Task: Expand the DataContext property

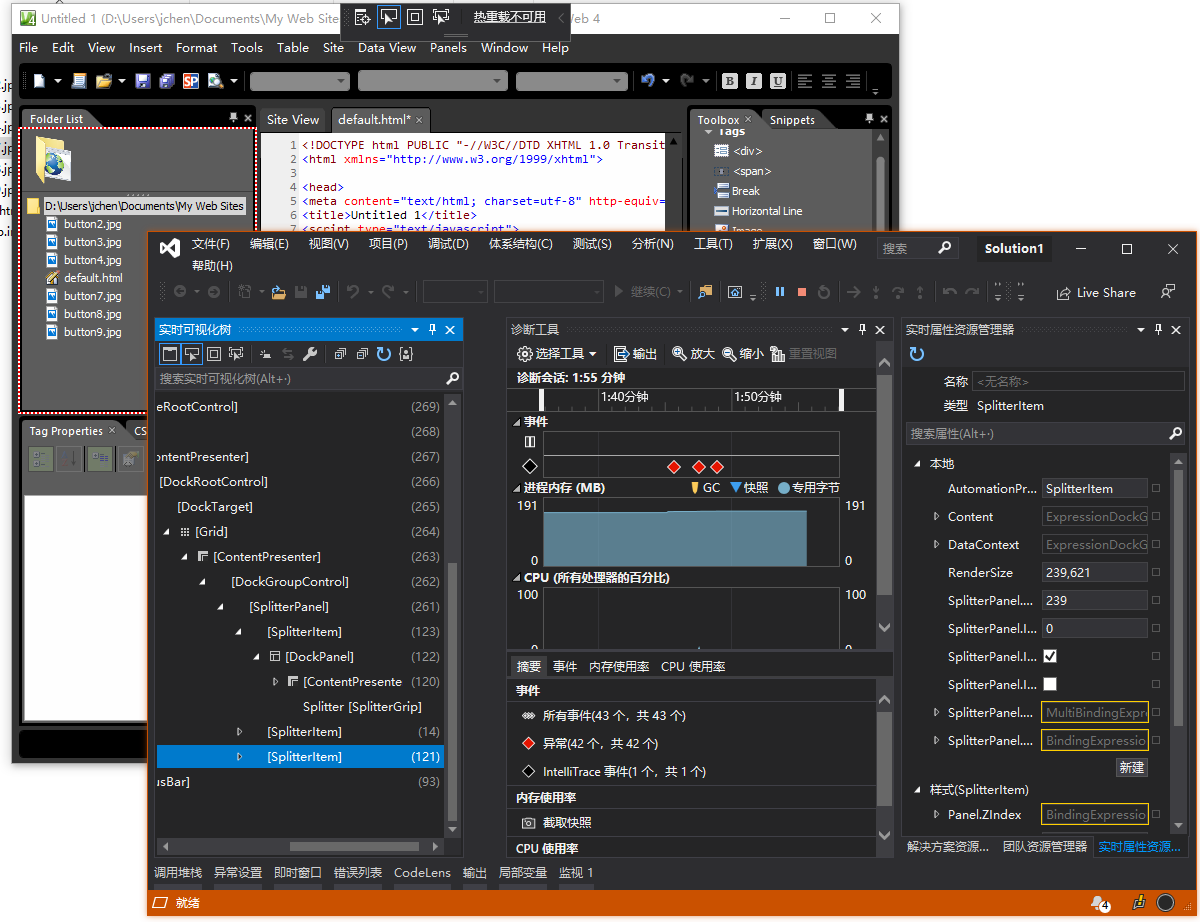Action: point(936,545)
